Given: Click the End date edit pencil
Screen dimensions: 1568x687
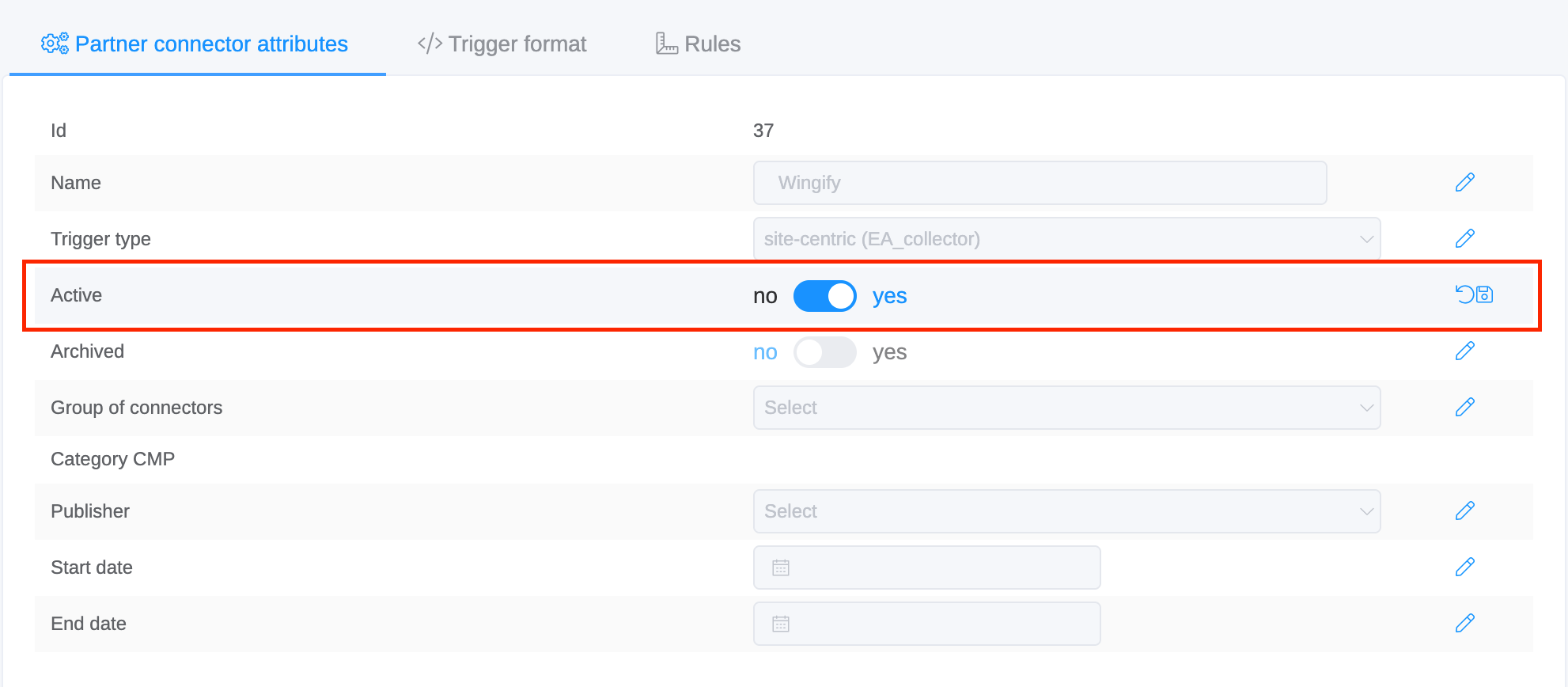Looking at the screenshot, I should [x=1464, y=624].
